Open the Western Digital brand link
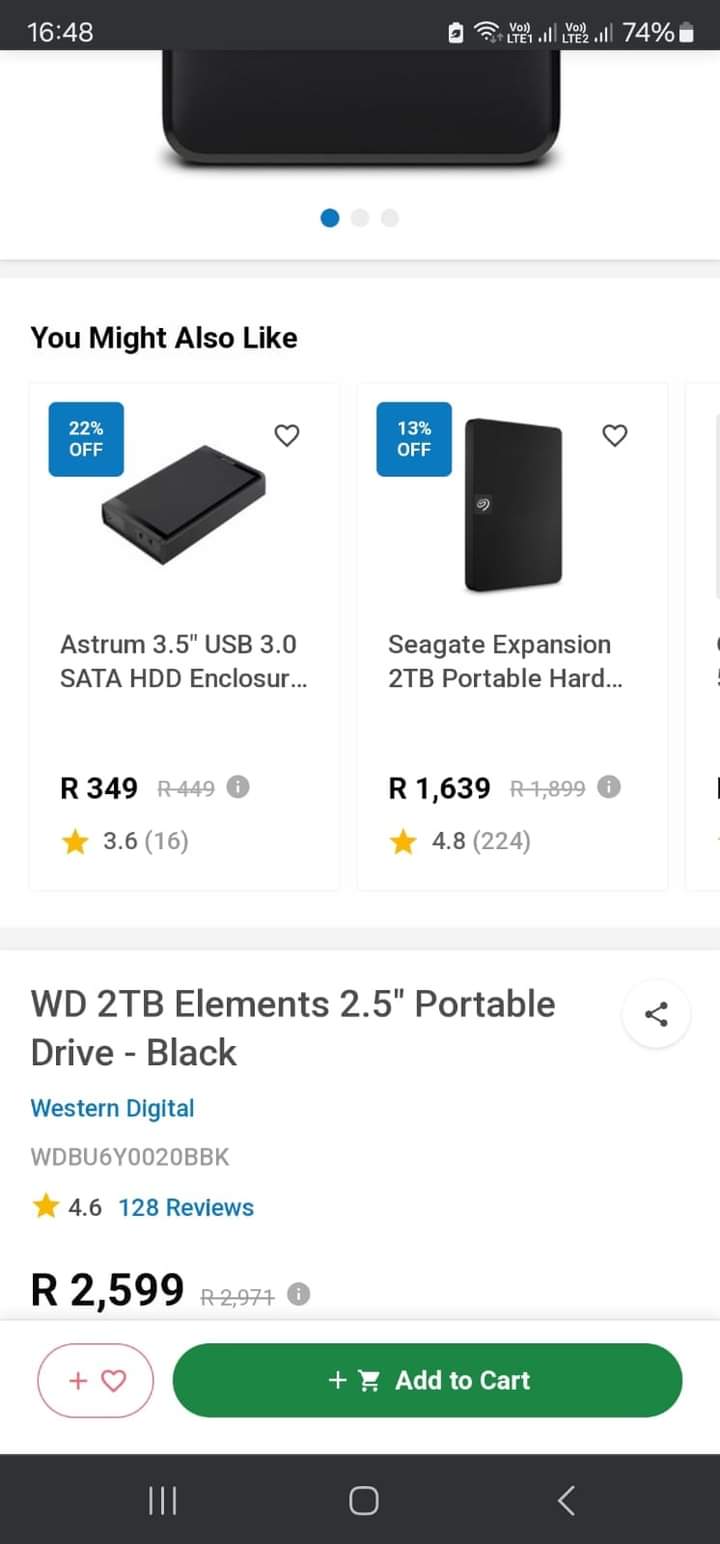 [112, 1108]
